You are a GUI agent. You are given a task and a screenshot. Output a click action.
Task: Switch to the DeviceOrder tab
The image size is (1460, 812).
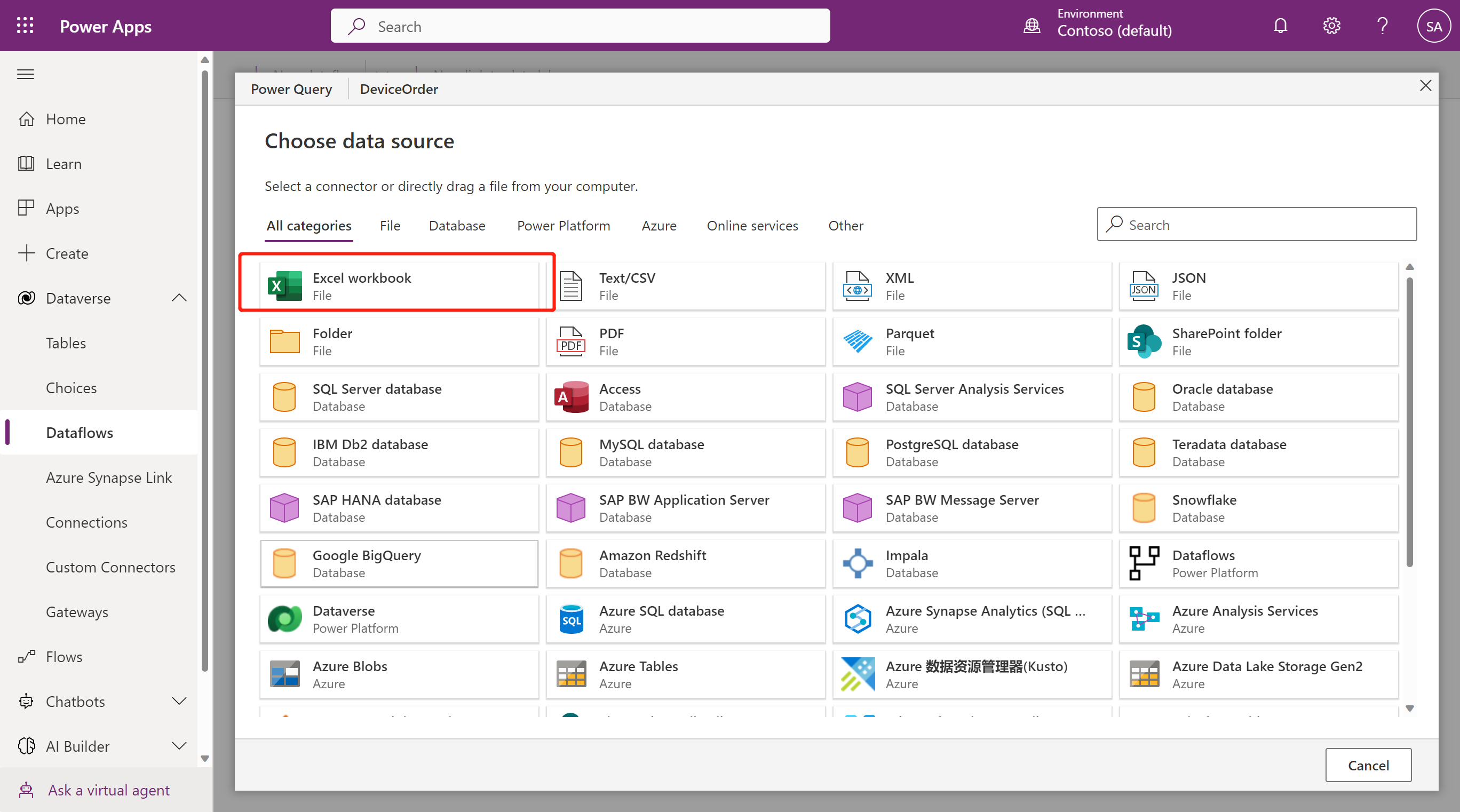[399, 89]
